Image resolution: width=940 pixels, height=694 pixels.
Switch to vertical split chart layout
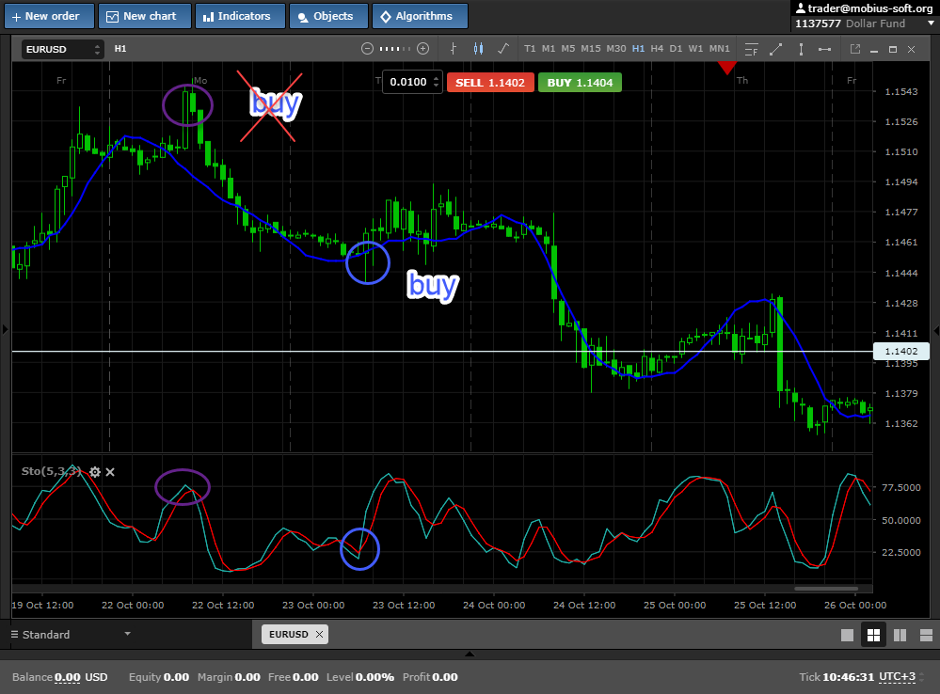click(x=900, y=635)
